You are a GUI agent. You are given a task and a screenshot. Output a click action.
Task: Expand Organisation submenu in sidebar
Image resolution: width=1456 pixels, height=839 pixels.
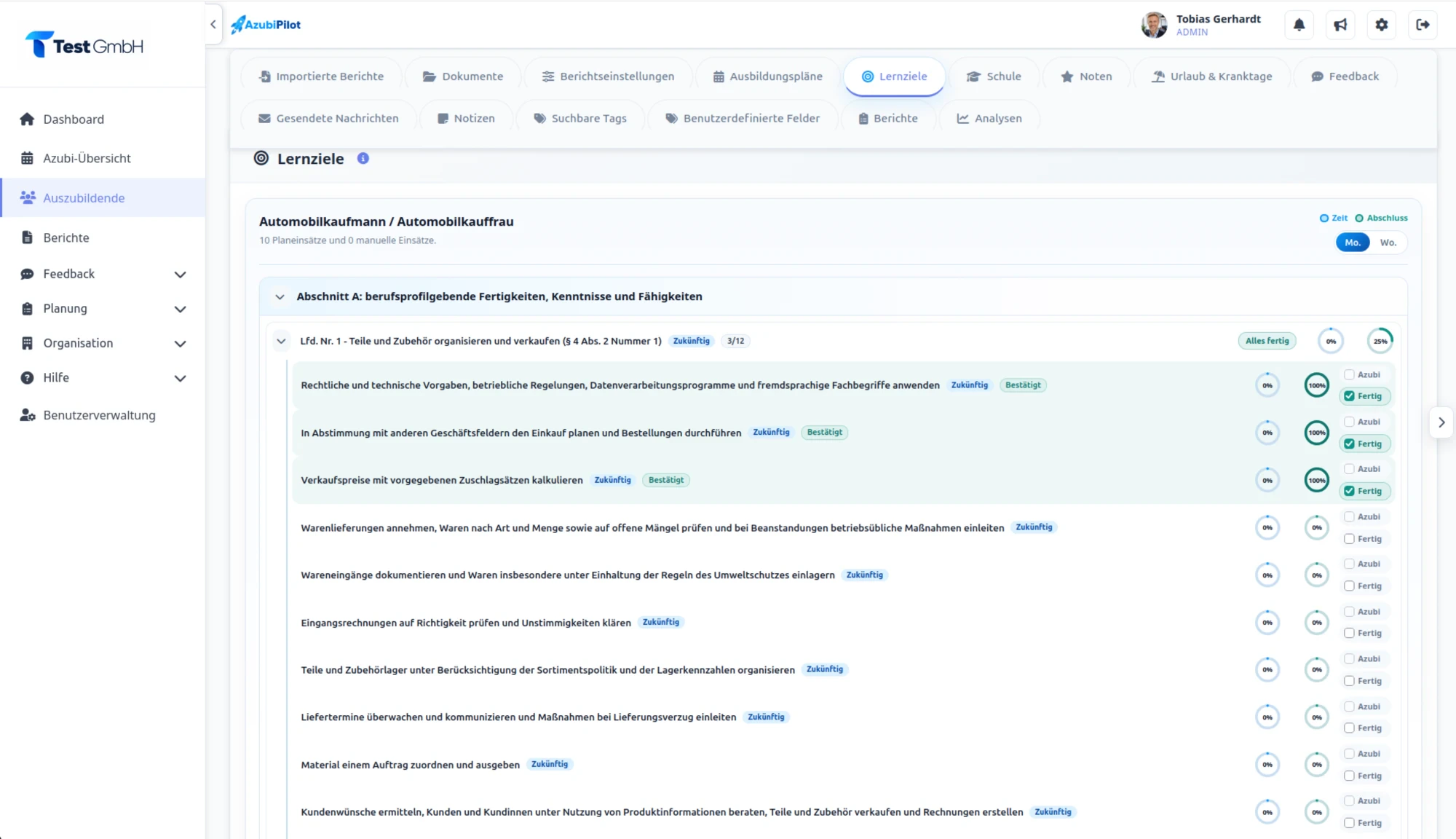tap(180, 344)
